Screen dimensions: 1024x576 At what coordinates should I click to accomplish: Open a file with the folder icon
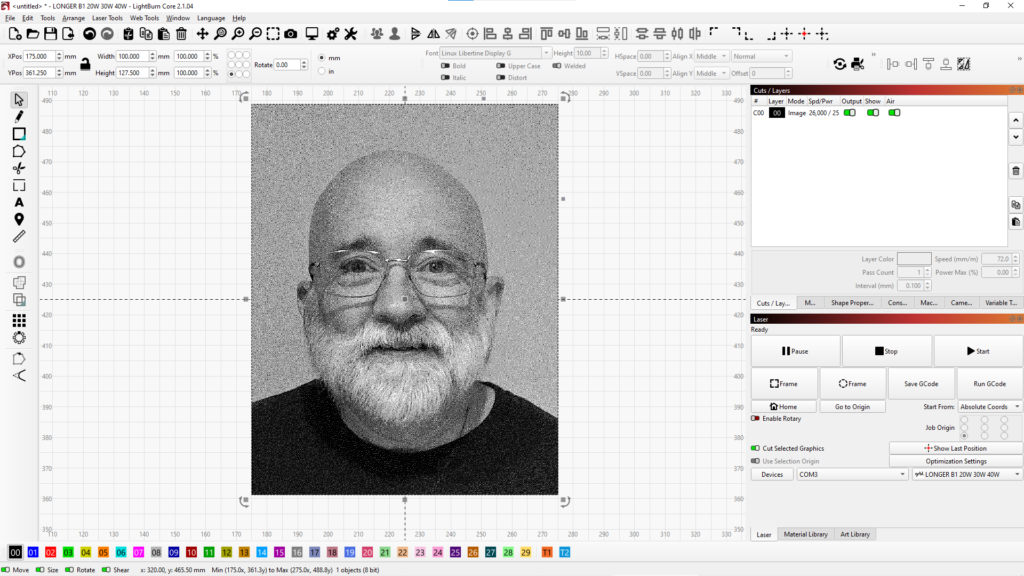pos(33,34)
